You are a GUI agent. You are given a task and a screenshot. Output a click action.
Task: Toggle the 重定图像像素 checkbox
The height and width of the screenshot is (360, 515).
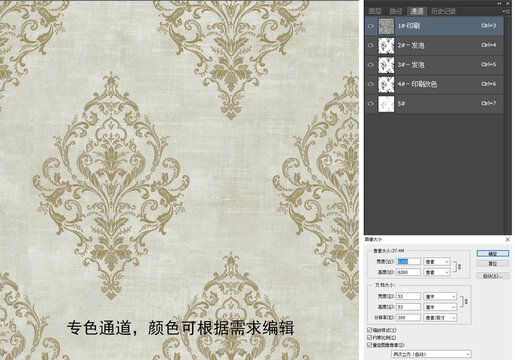[369, 345]
